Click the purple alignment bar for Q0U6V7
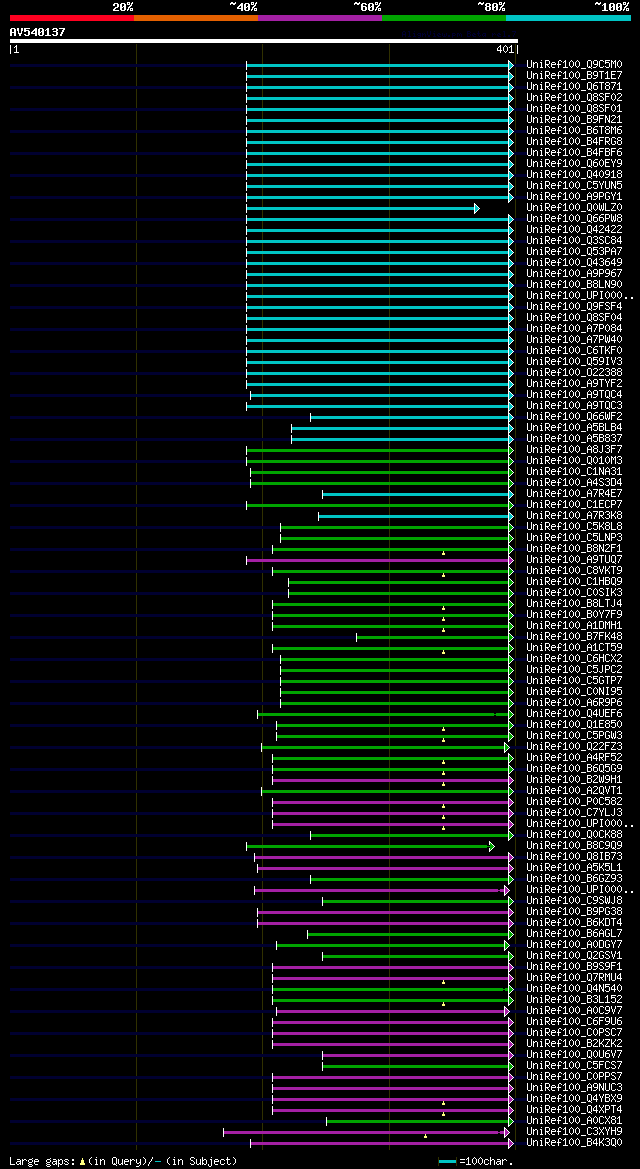This screenshot has height=1169, width=640. pos(418,1055)
